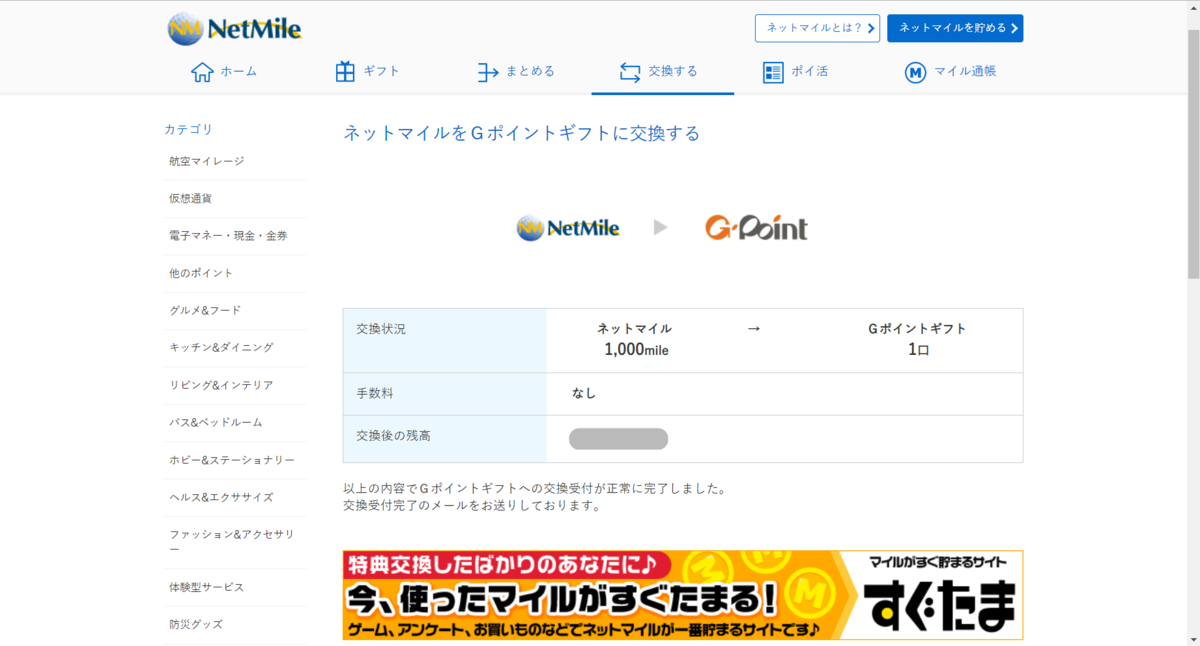Image resolution: width=1200 pixels, height=646 pixels.
Task: Click the ネットマイルを貯める button
Action: (955, 28)
